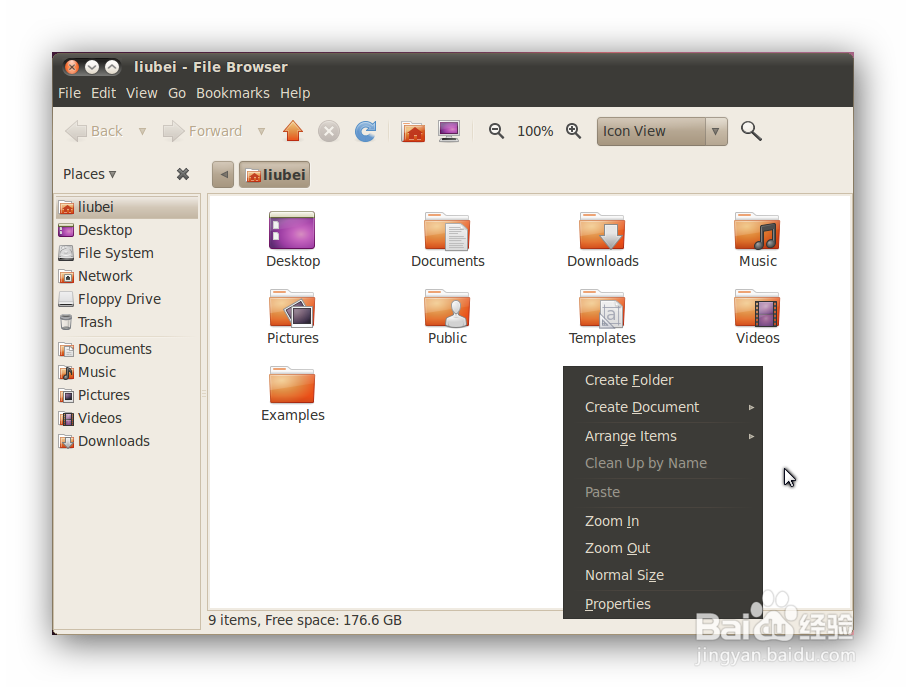Reload the current folder
Image resolution: width=906 pixels, height=687 pixels.
click(366, 131)
